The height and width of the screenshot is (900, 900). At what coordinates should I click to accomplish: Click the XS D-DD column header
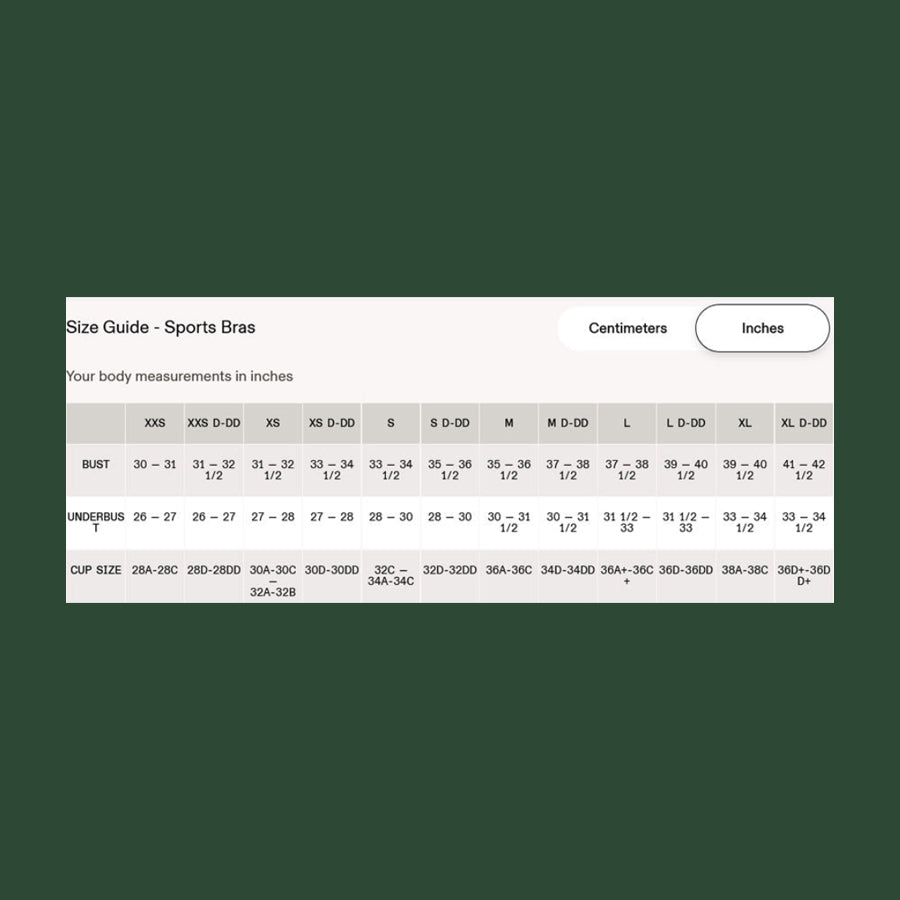332,423
